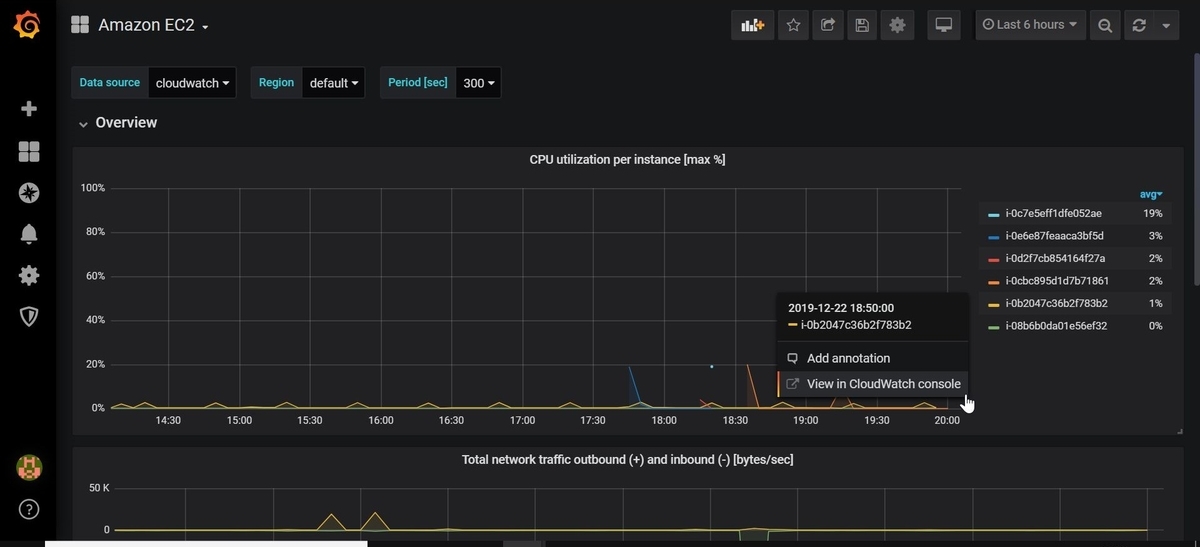Open the Server Admin shield icon
The image size is (1200, 547).
click(29, 316)
